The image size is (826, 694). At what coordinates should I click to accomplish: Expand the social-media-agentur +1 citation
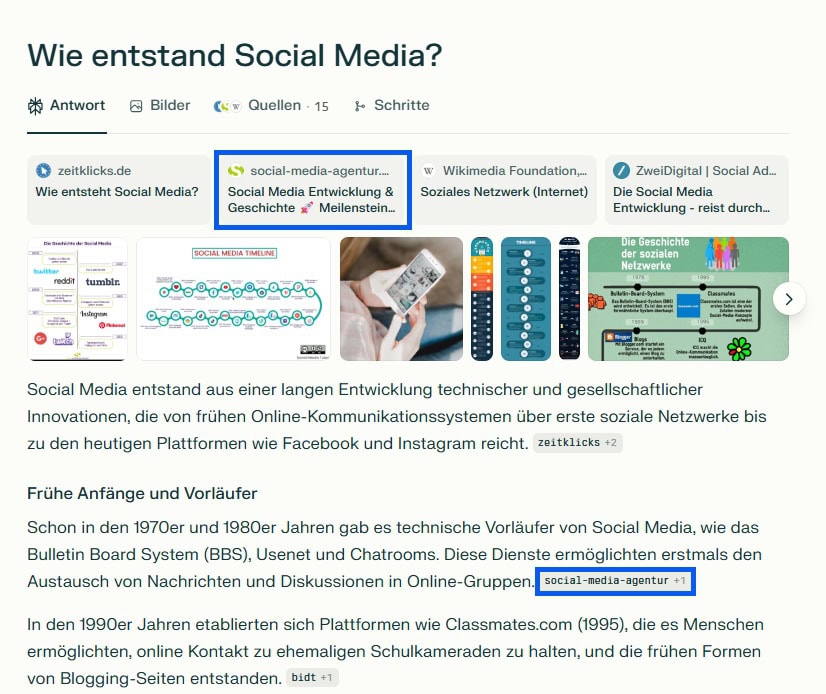[616, 581]
